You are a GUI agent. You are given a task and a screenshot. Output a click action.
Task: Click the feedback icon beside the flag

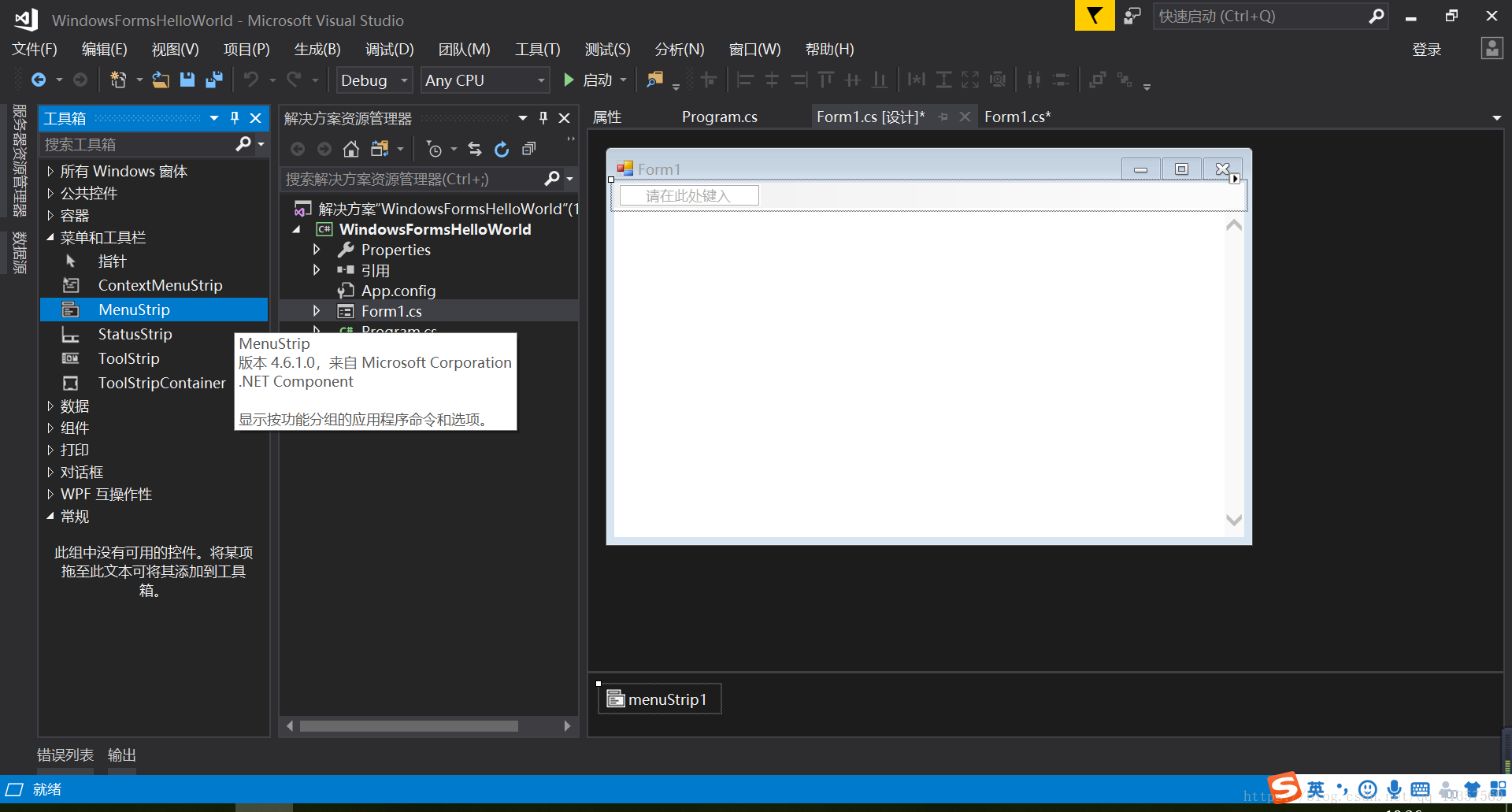point(1132,16)
